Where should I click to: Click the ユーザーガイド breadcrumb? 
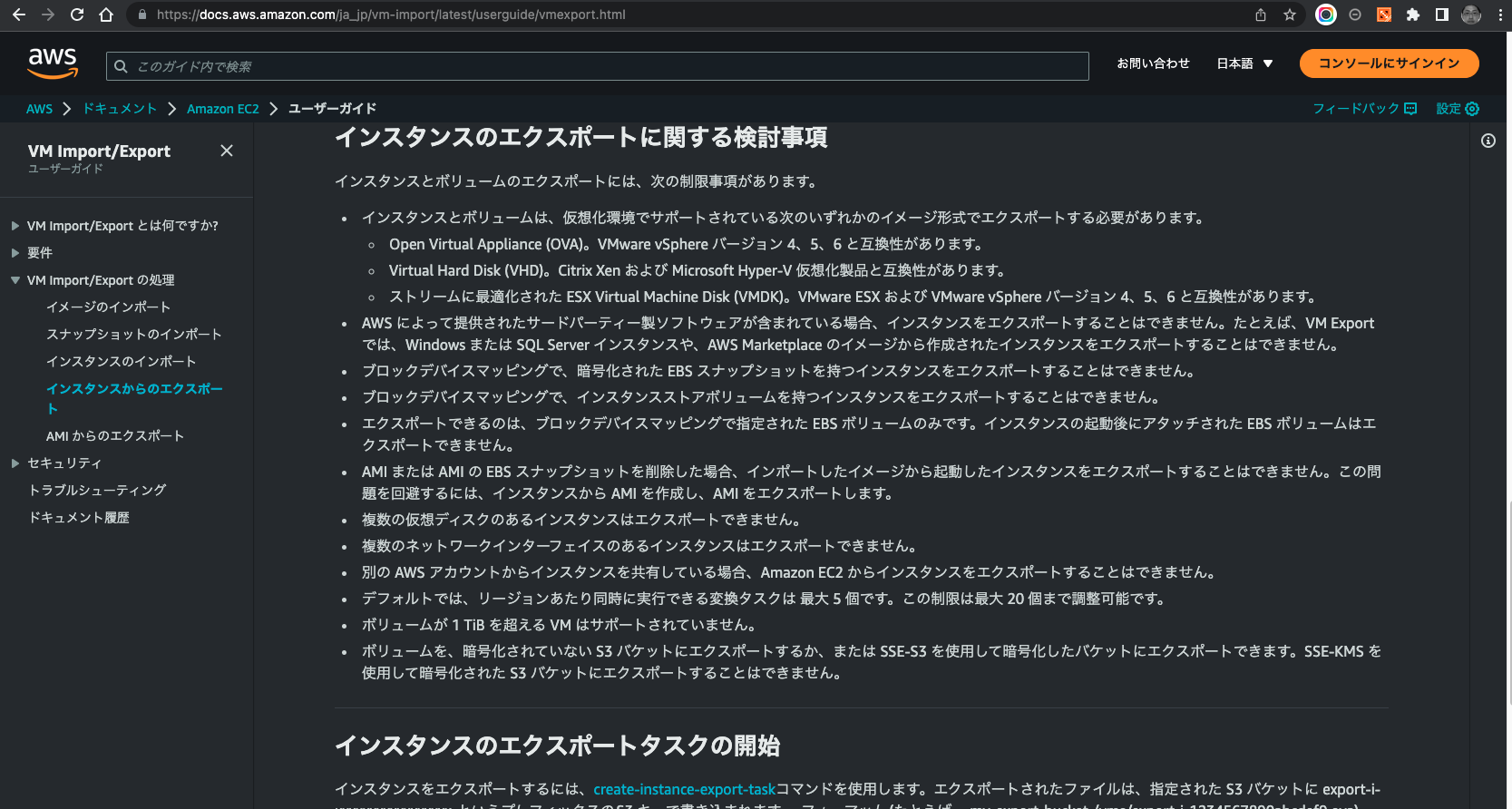332,109
